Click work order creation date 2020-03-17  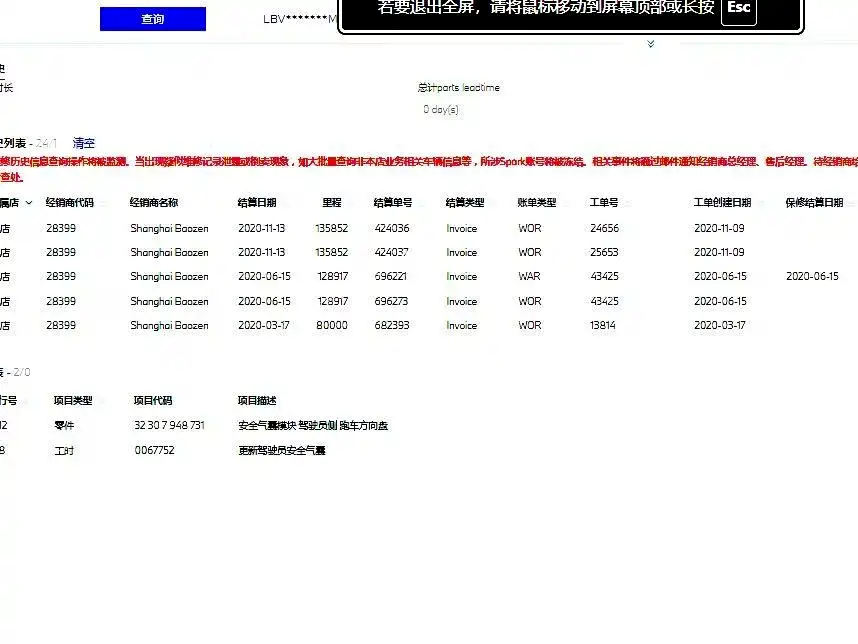pyautogui.click(x=720, y=325)
